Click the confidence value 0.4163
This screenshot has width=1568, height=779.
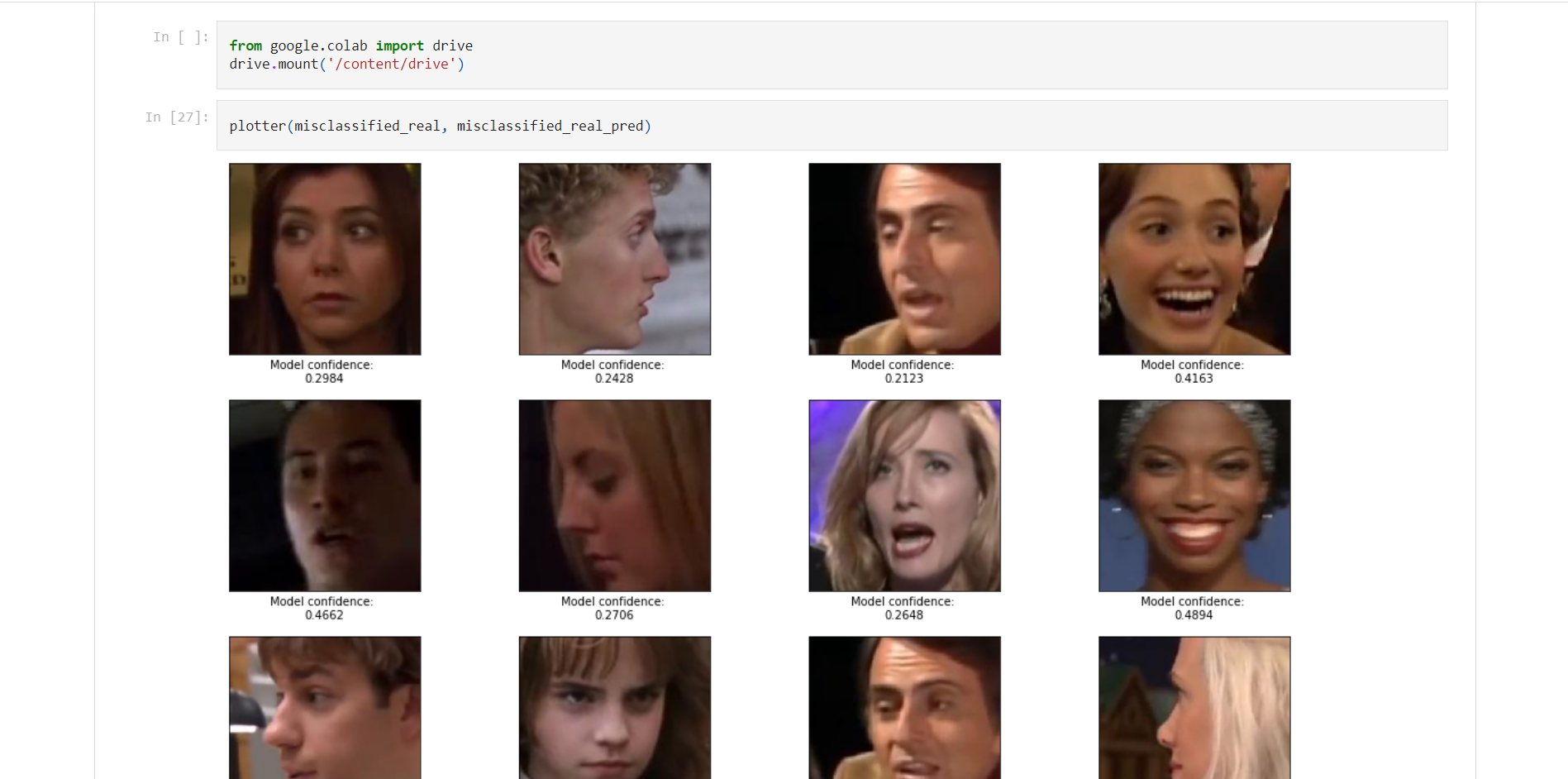tap(1194, 379)
